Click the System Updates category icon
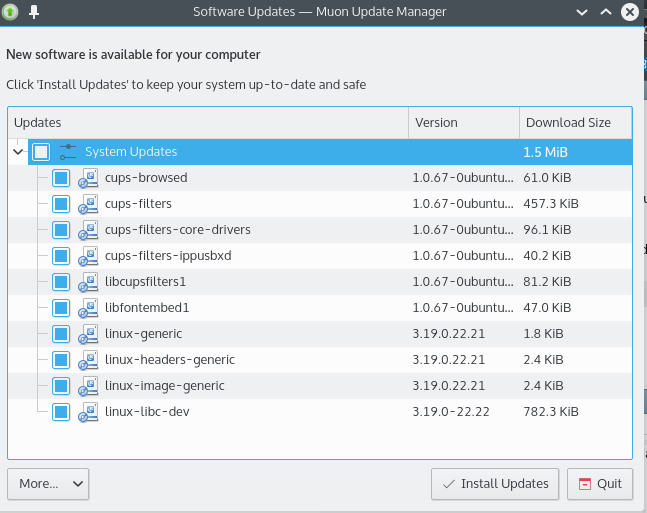The image size is (647, 513). (68, 152)
